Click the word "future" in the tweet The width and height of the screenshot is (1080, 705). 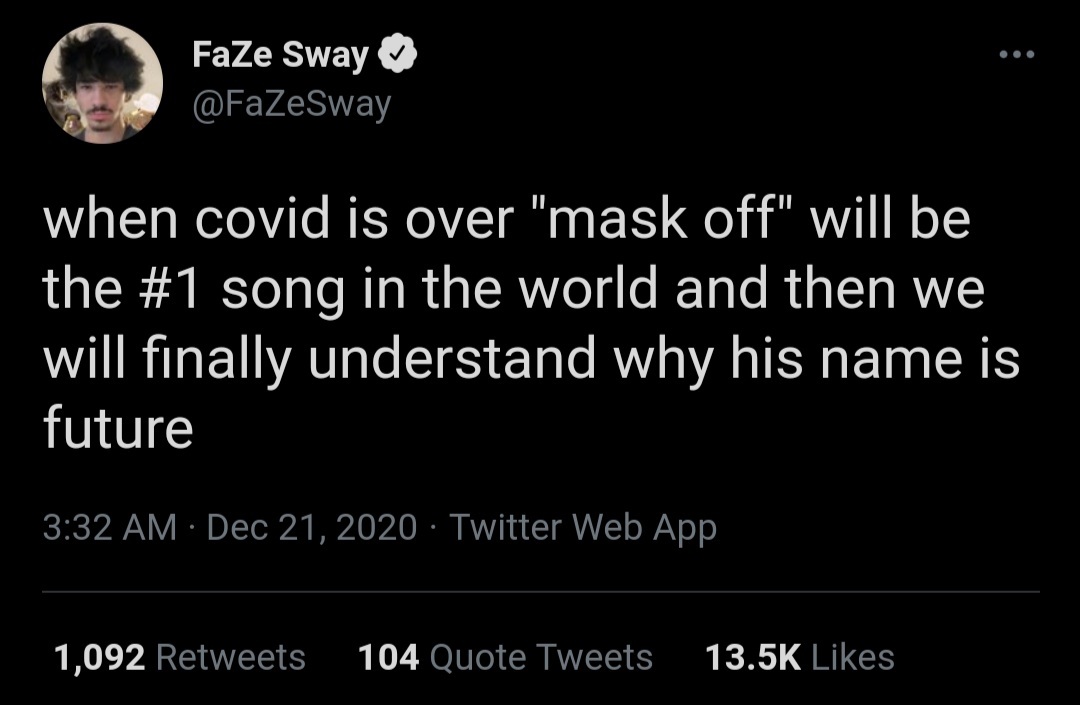117,428
